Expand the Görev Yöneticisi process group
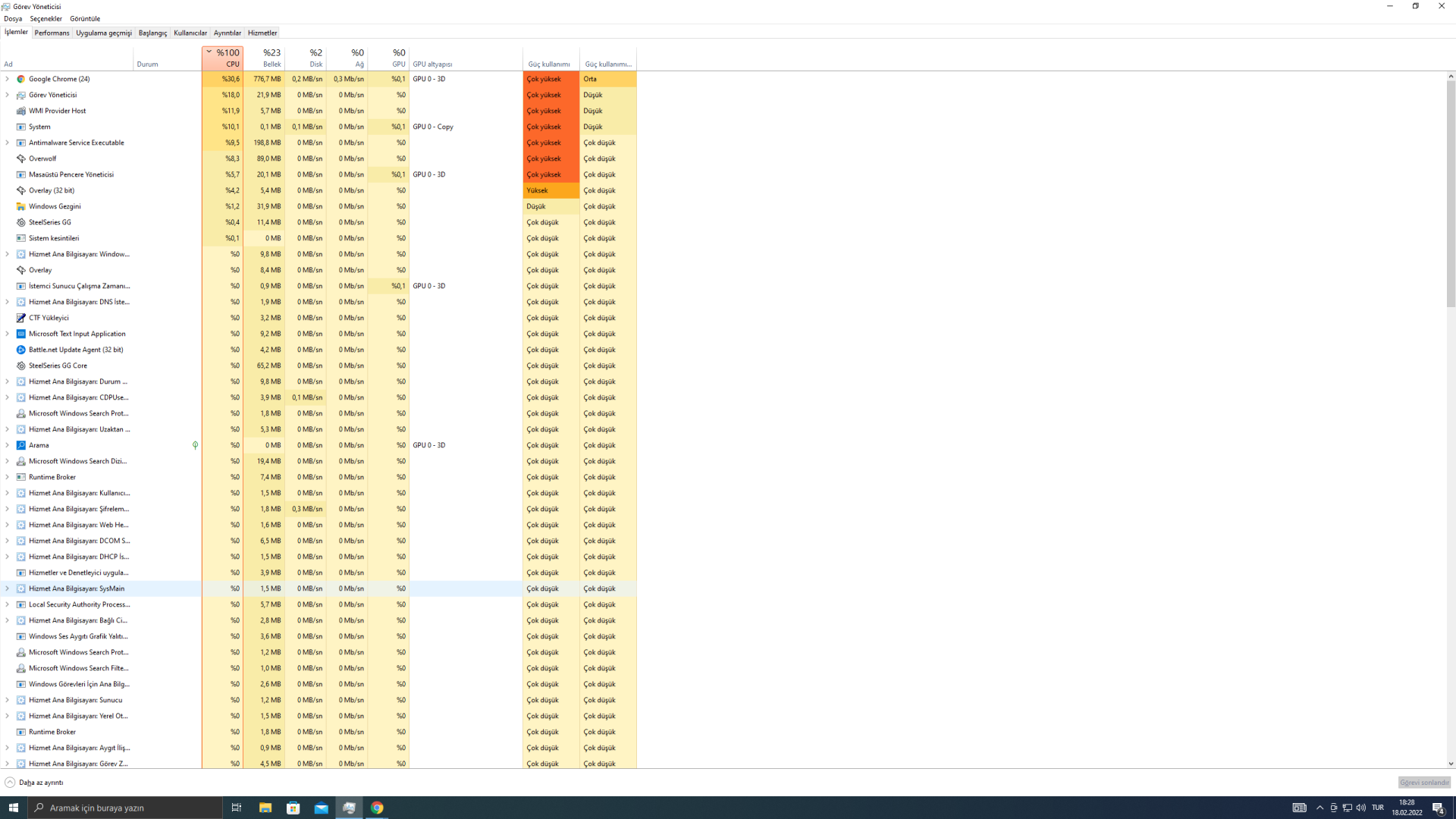This screenshot has height=819, width=1456. [8, 95]
